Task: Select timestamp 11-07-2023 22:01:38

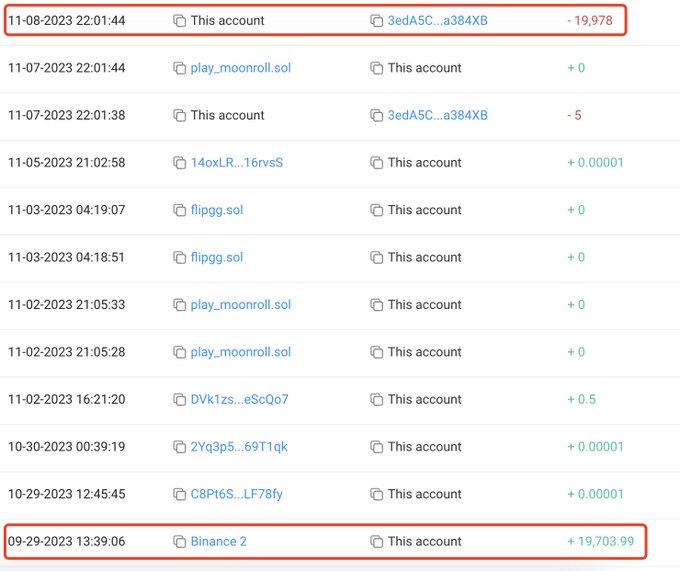Action: pyautogui.click(x=67, y=115)
